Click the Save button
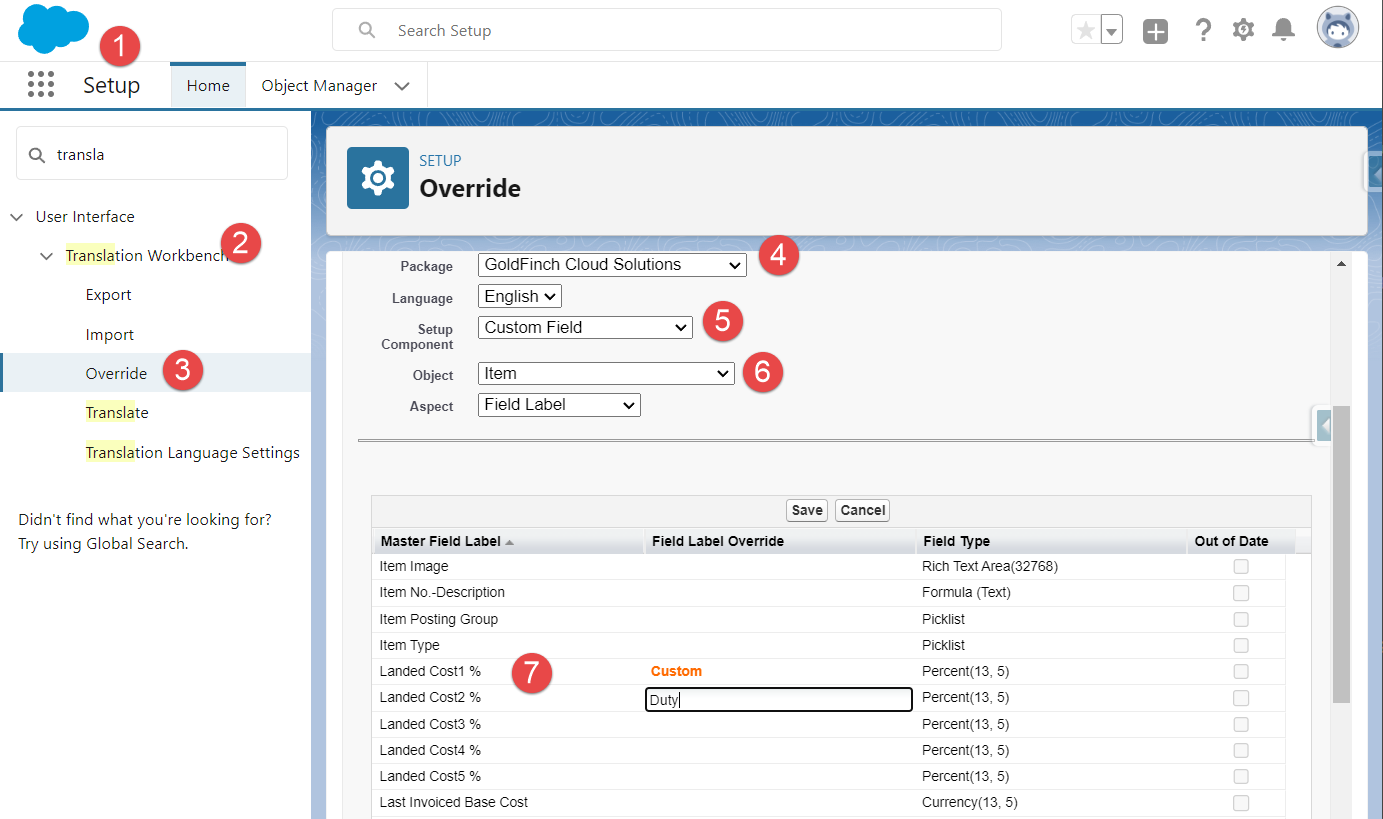Screen dimensions: 1383x819 point(807,510)
